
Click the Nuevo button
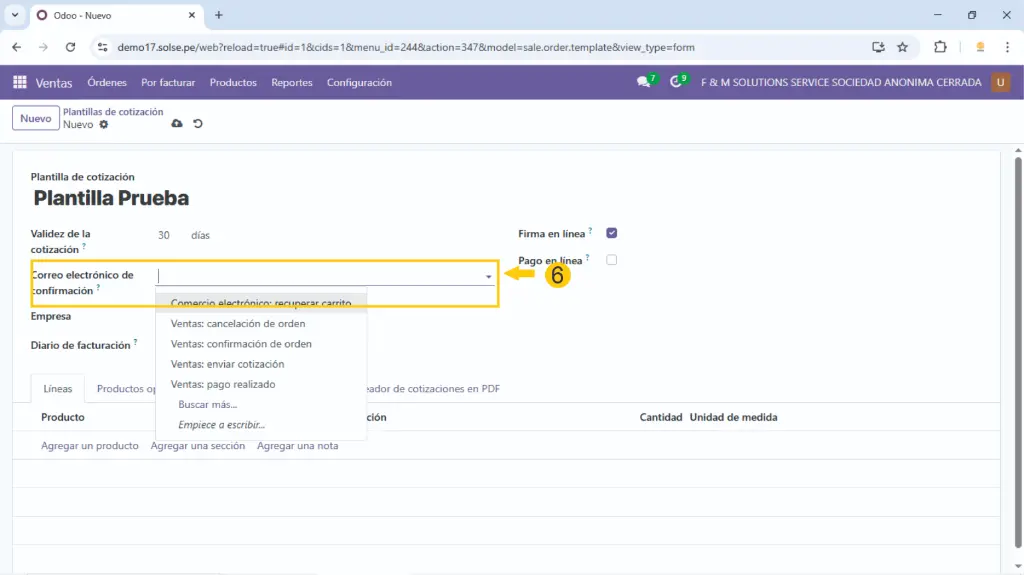[35, 118]
